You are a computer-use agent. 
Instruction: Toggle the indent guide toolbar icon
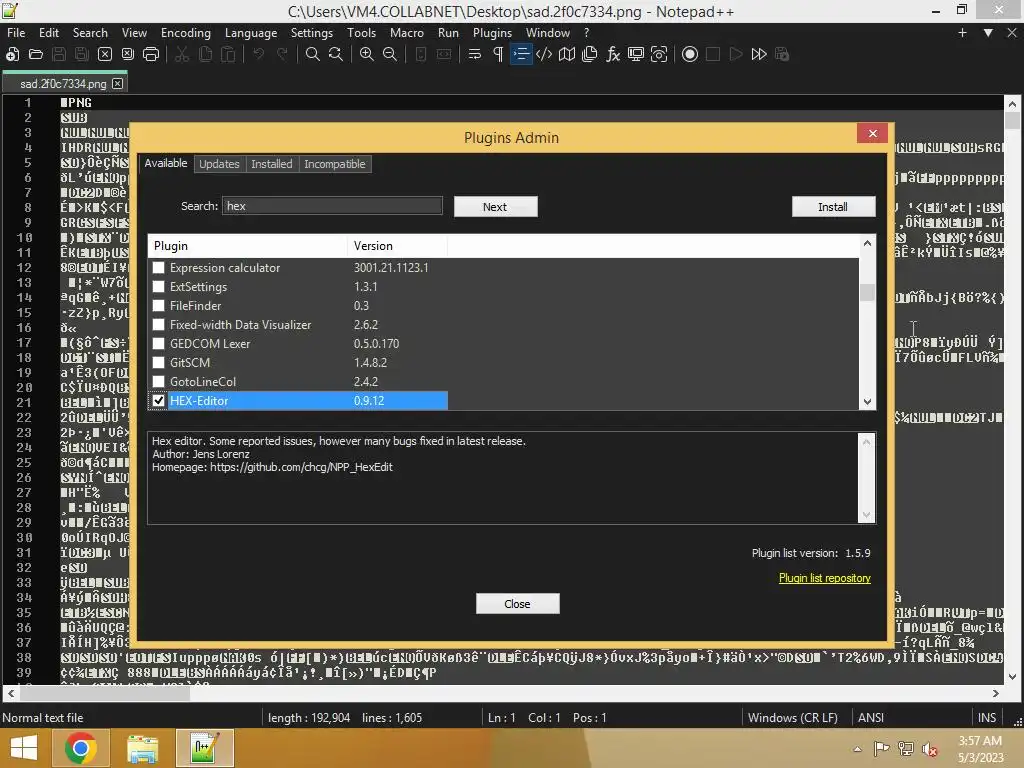[520, 54]
